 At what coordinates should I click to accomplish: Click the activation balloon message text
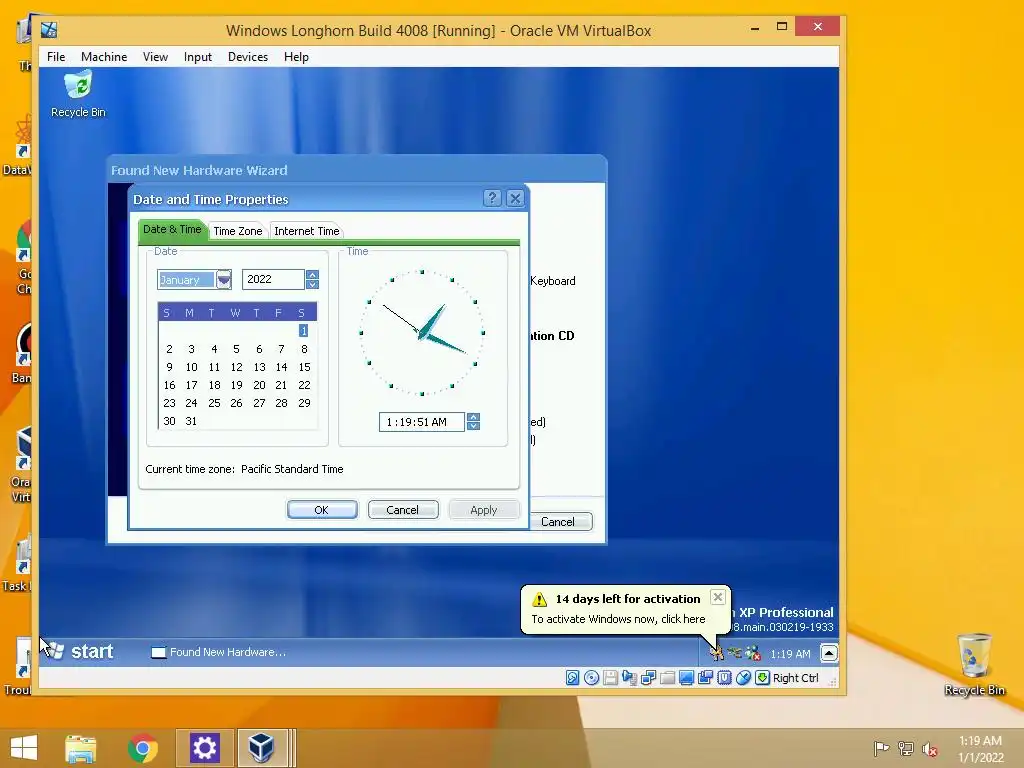(x=618, y=619)
